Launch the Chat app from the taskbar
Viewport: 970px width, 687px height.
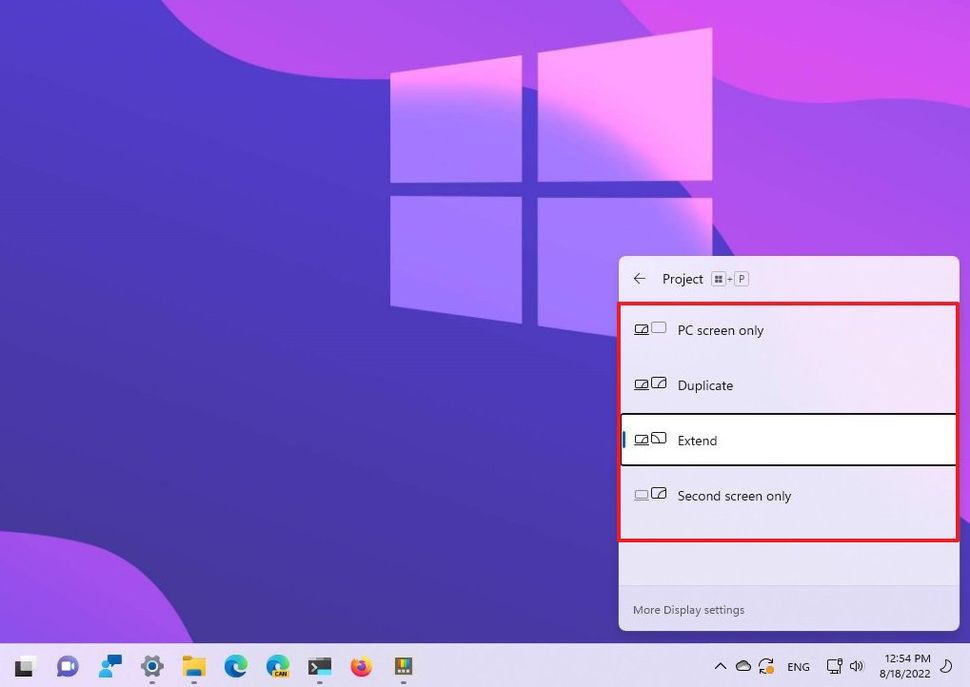pos(67,666)
